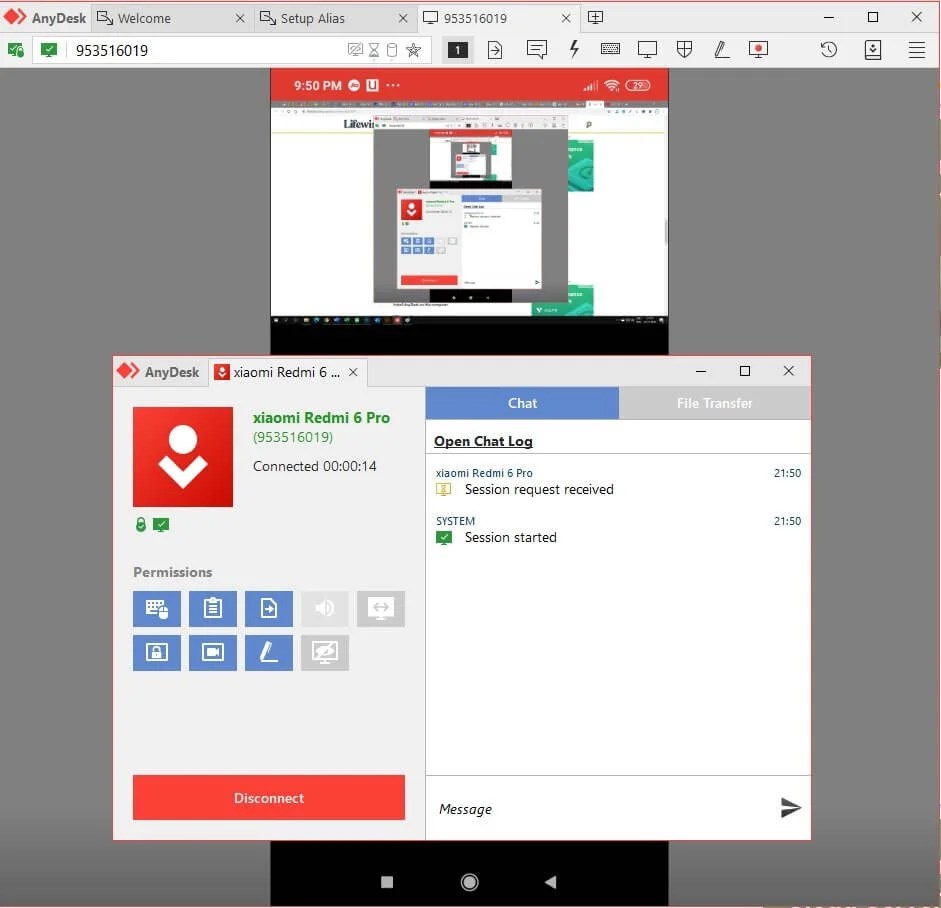Open Chat Log link
Screen dimensions: 941x908
click(483, 441)
